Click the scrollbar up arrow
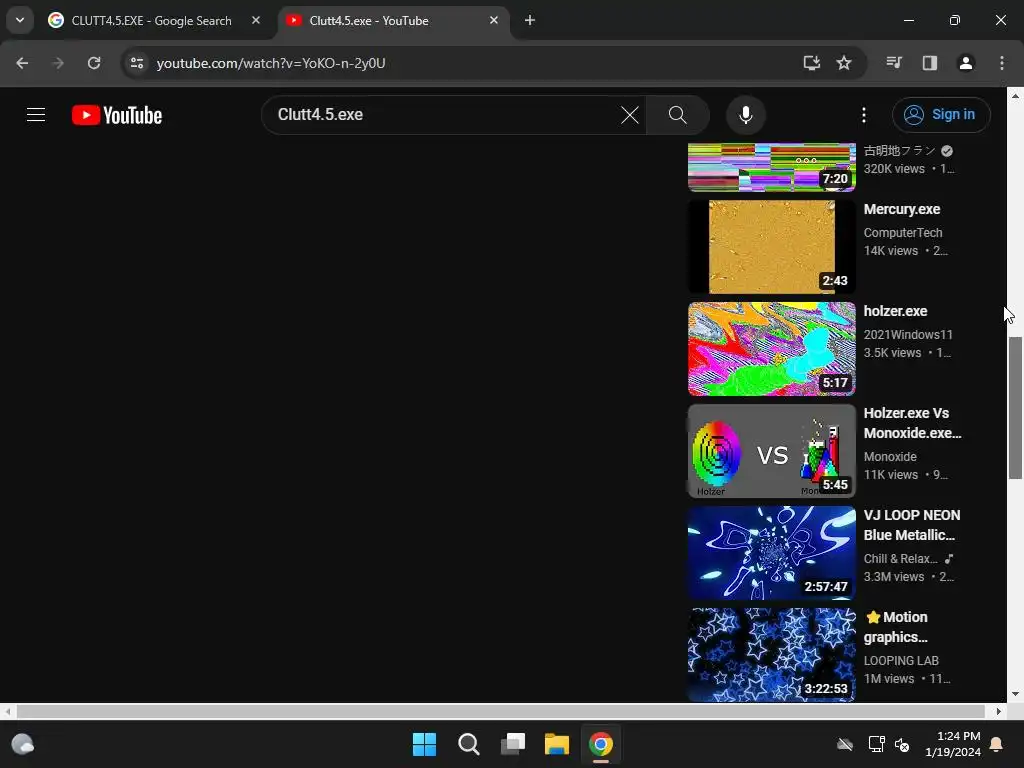This screenshot has height=768, width=1024. pos(1015,95)
